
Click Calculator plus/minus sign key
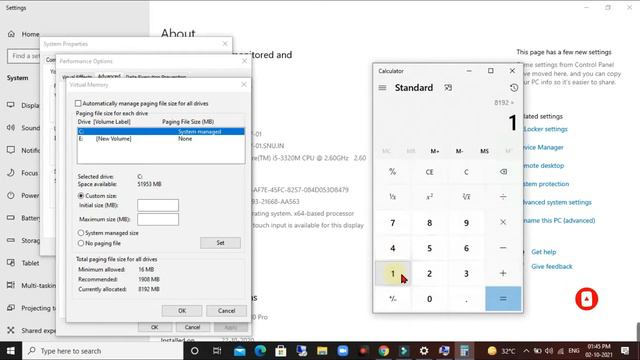[393, 299]
